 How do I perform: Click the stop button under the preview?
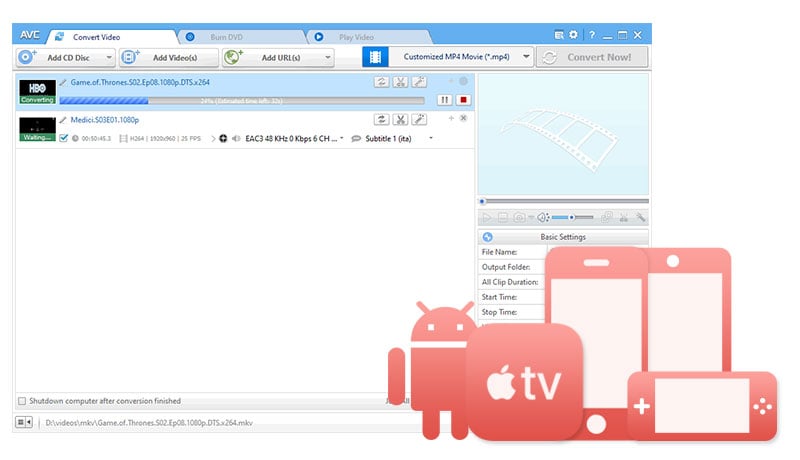(x=503, y=218)
